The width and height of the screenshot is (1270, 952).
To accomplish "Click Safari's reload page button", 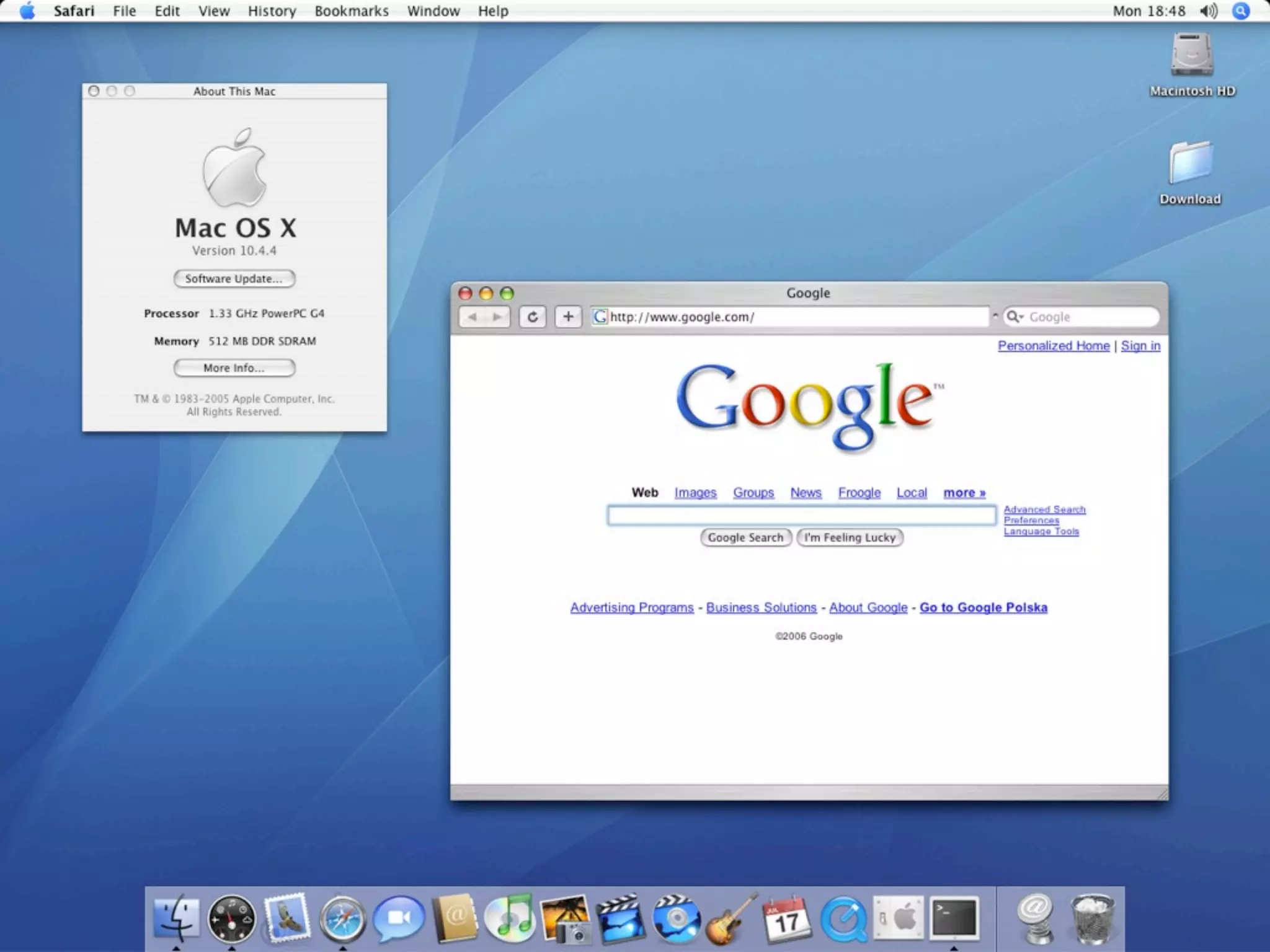I will click(x=532, y=317).
